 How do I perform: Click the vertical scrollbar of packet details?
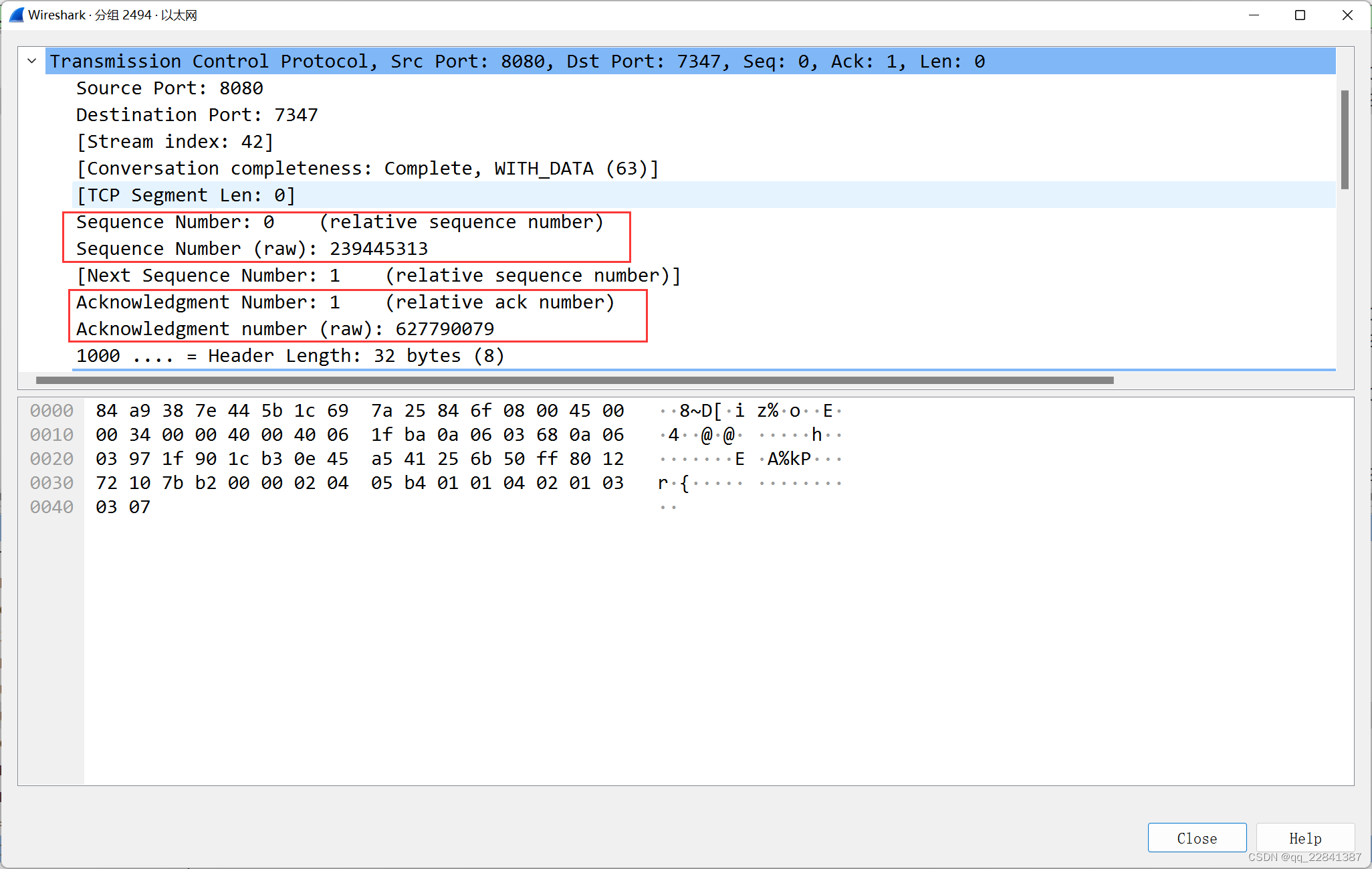click(1345, 139)
